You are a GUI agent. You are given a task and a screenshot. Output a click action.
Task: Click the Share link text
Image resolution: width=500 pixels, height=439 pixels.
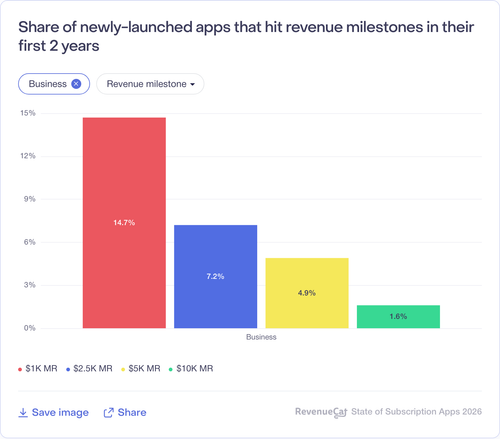(132, 412)
